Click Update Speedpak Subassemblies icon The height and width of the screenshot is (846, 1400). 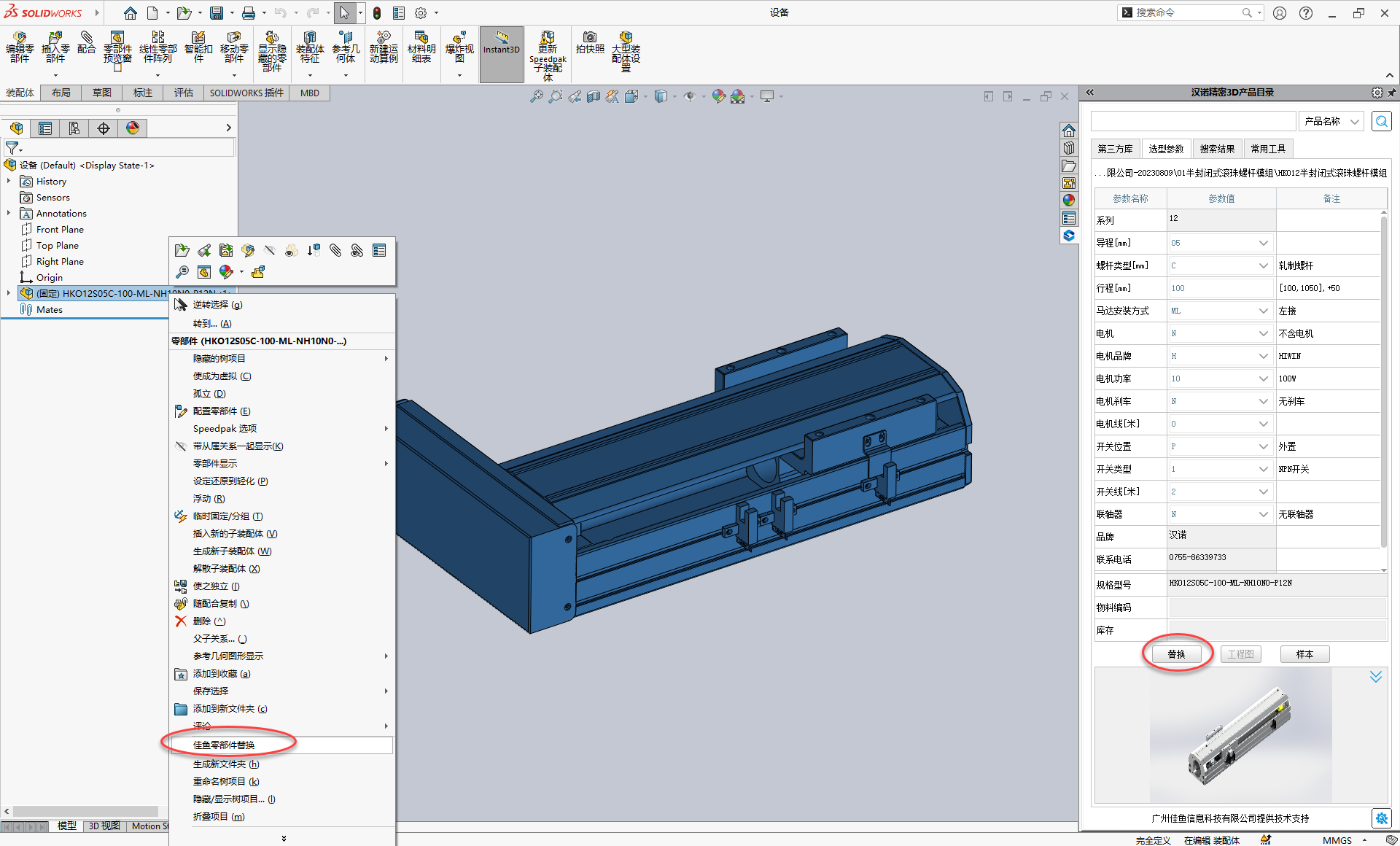pos(548,55)
